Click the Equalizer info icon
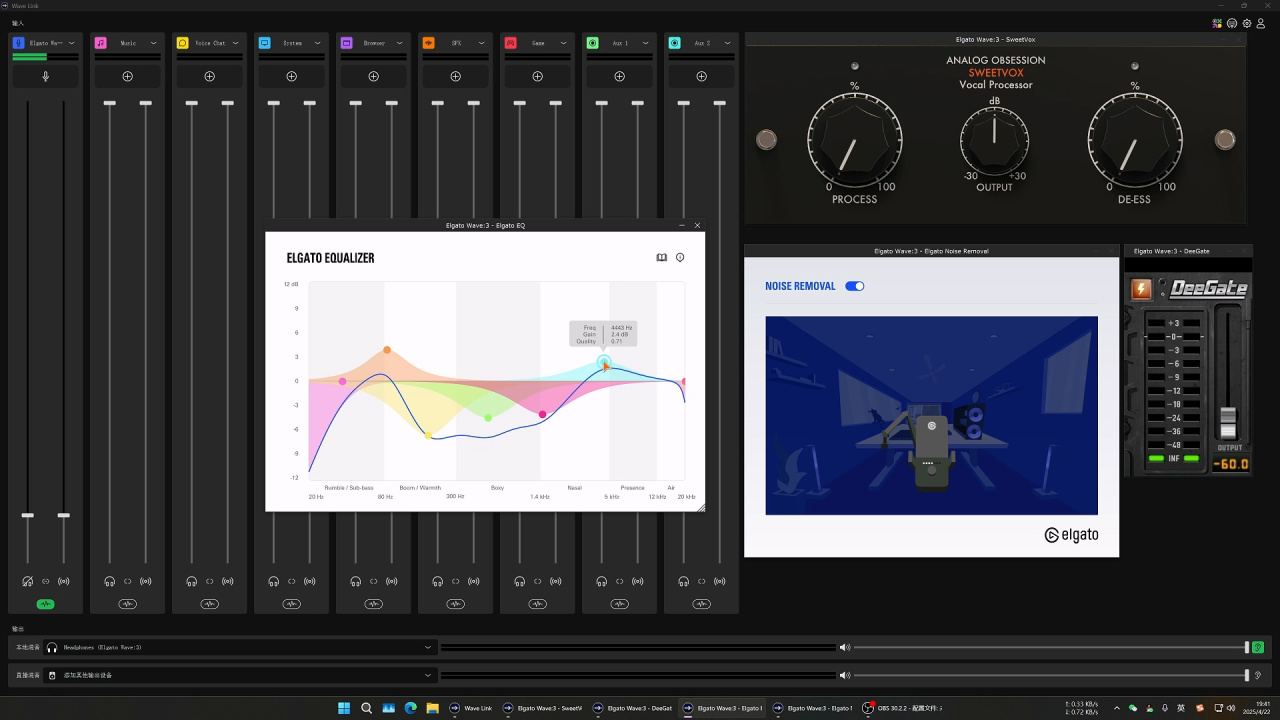The height and width of the screenshot is (720, 1280). 680,257
